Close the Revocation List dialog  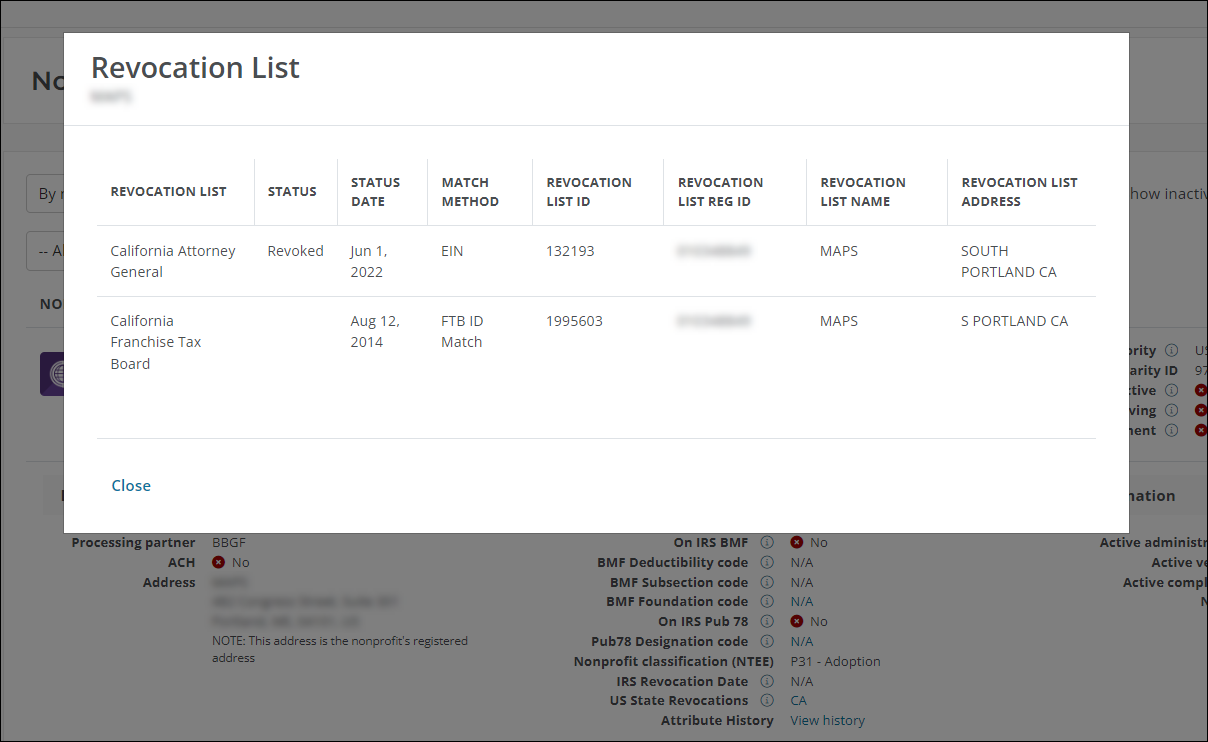pyautogui.click(x=131, y=485)
